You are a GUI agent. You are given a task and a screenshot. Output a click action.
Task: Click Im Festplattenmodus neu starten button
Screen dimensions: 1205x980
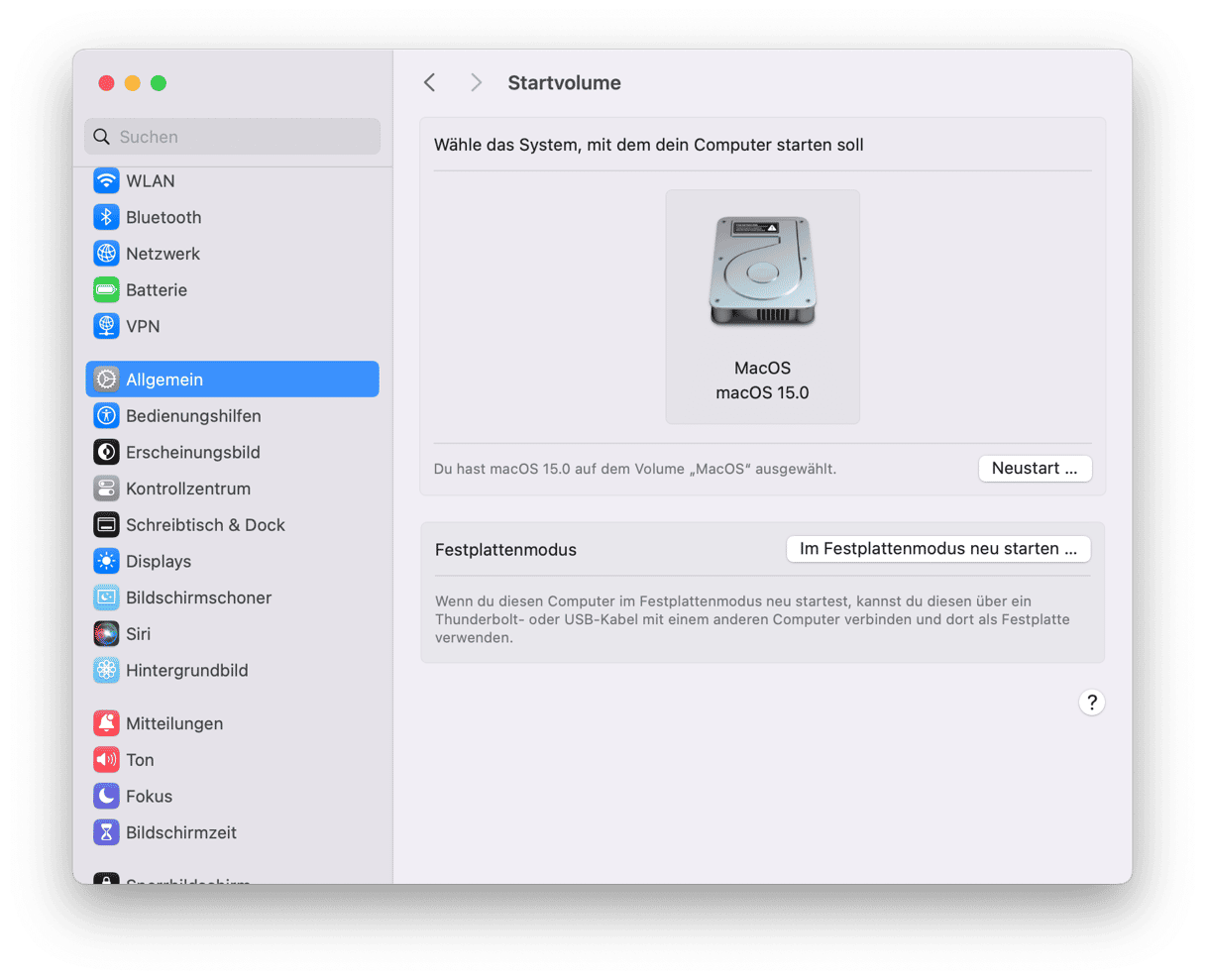point(938,549)
